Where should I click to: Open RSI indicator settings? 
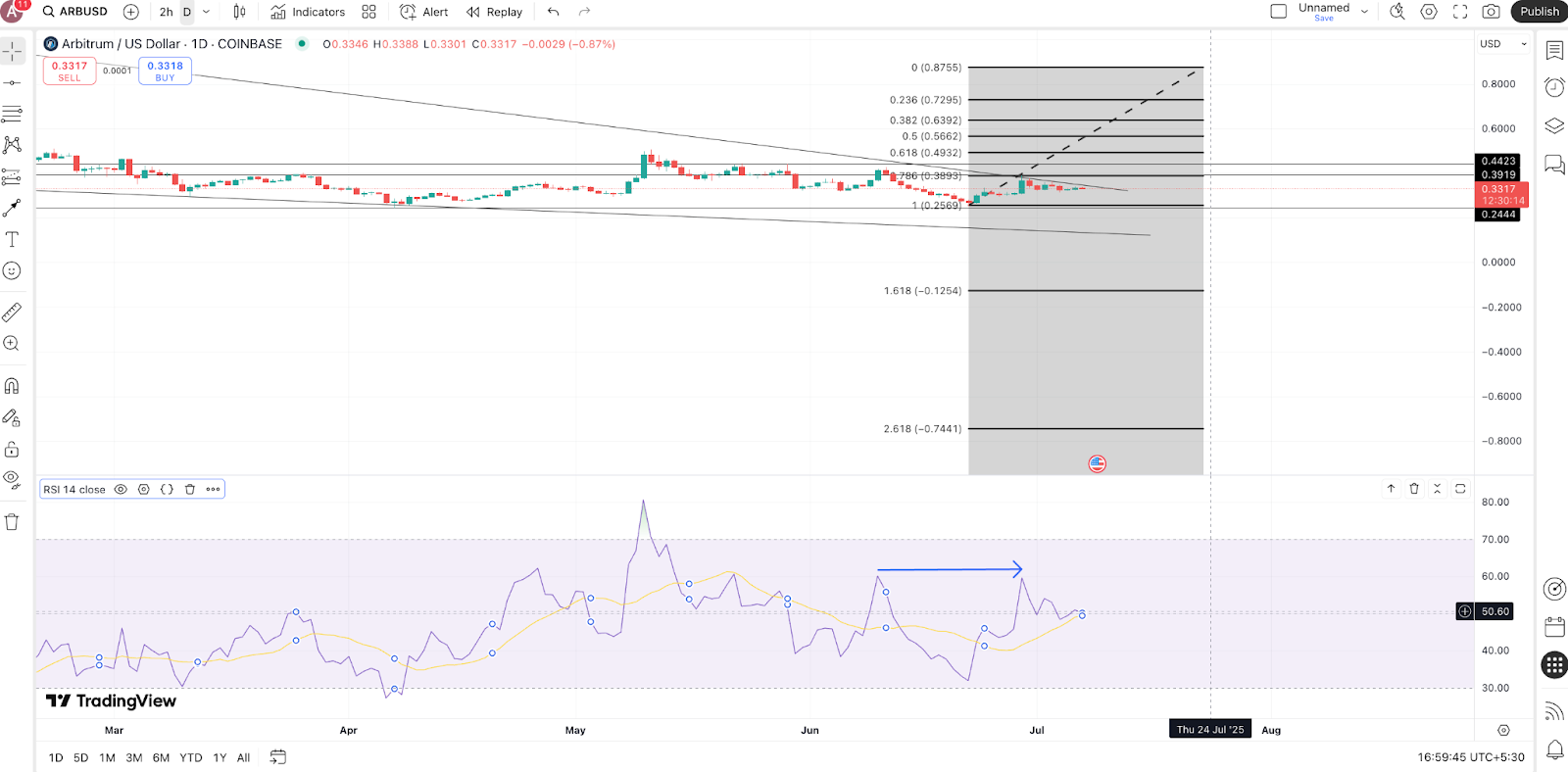tap(144, 489)
